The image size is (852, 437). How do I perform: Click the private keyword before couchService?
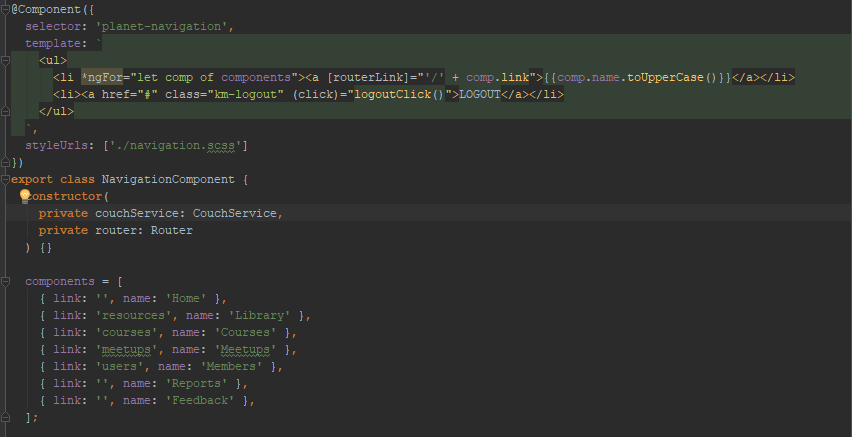pos(63,213)
